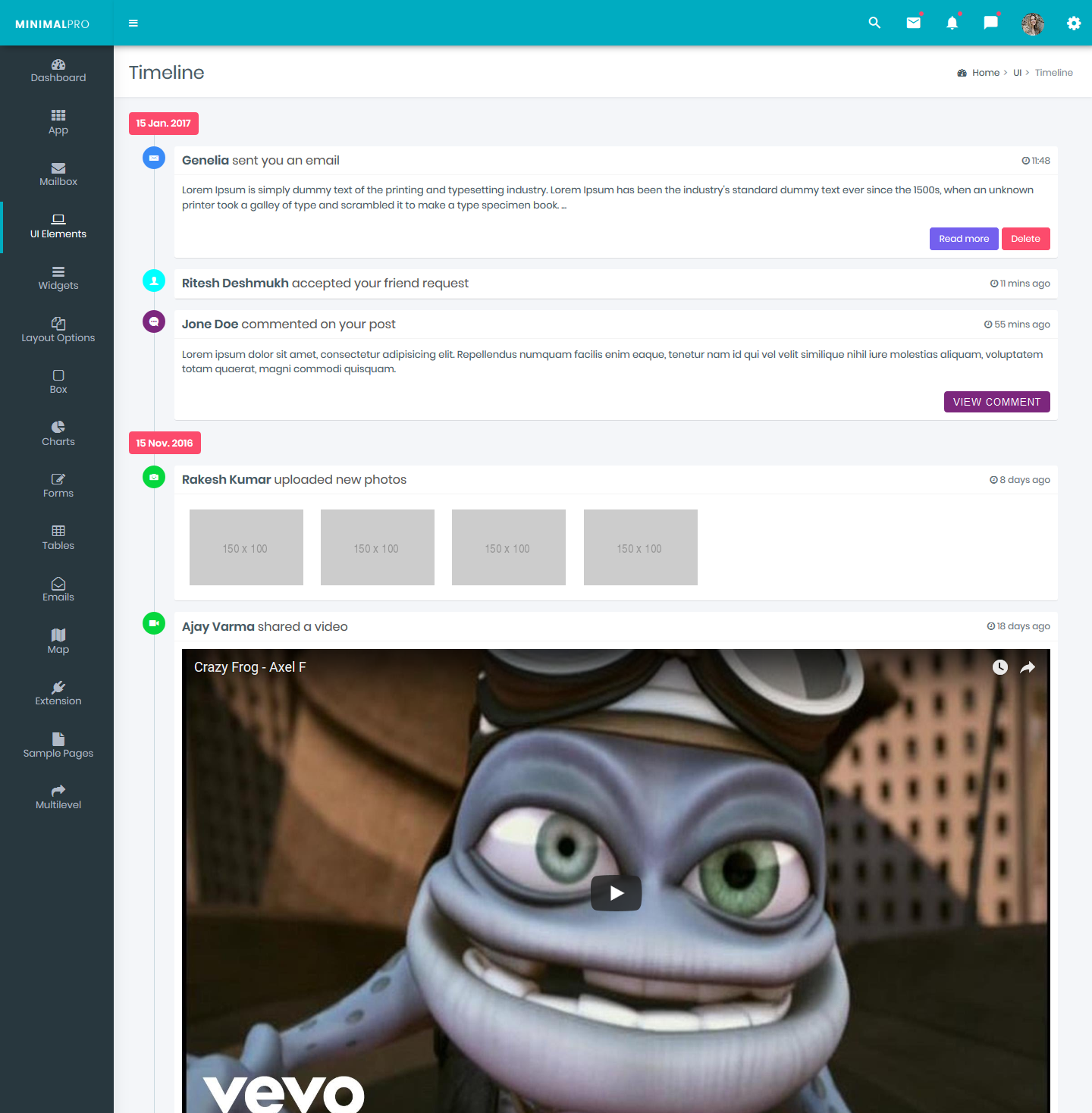
Task: Click the blue email timeline marker
Action: [154, 158]
